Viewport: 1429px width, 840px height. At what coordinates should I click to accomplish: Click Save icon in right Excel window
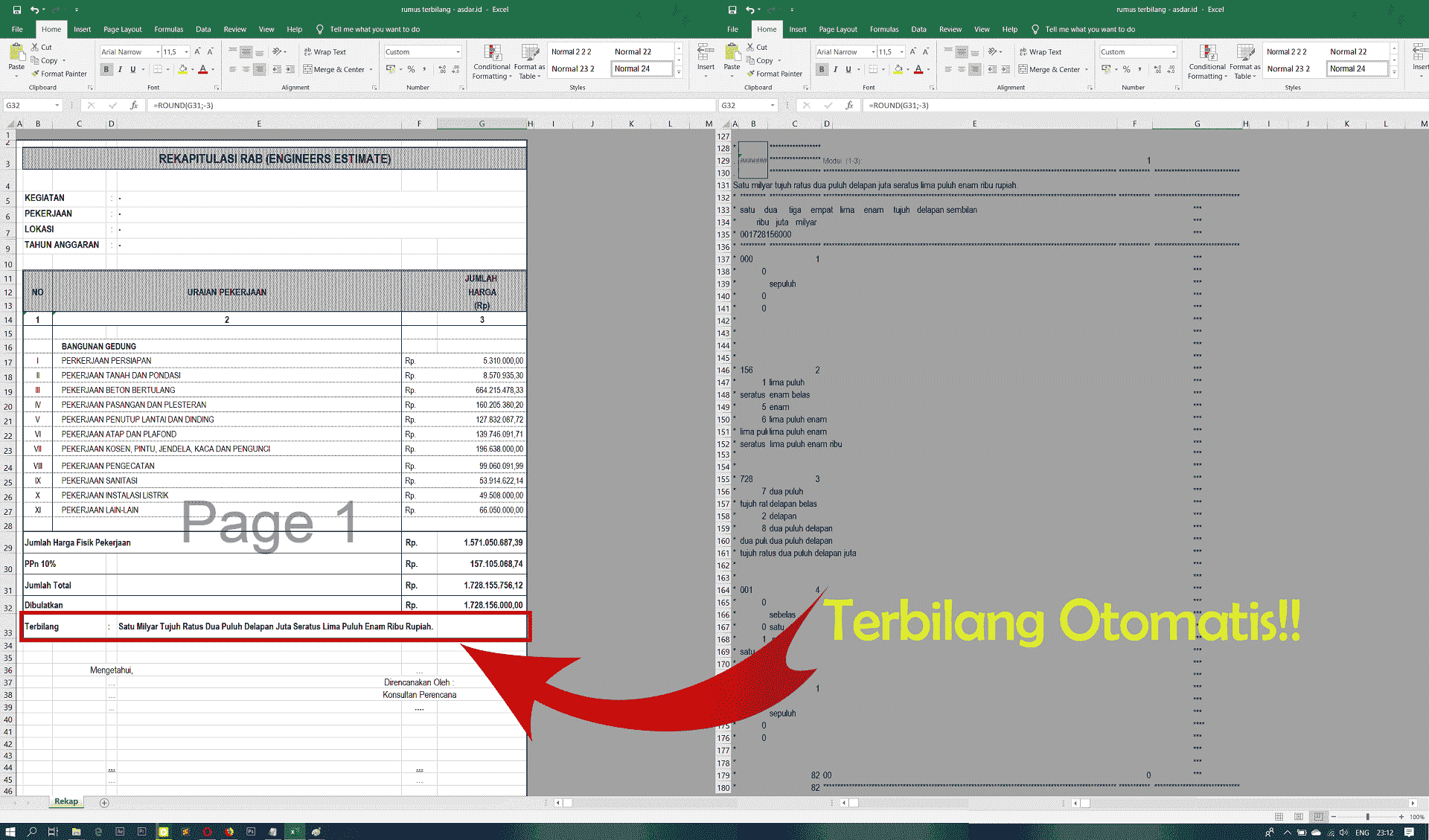(x=732, y=10)
